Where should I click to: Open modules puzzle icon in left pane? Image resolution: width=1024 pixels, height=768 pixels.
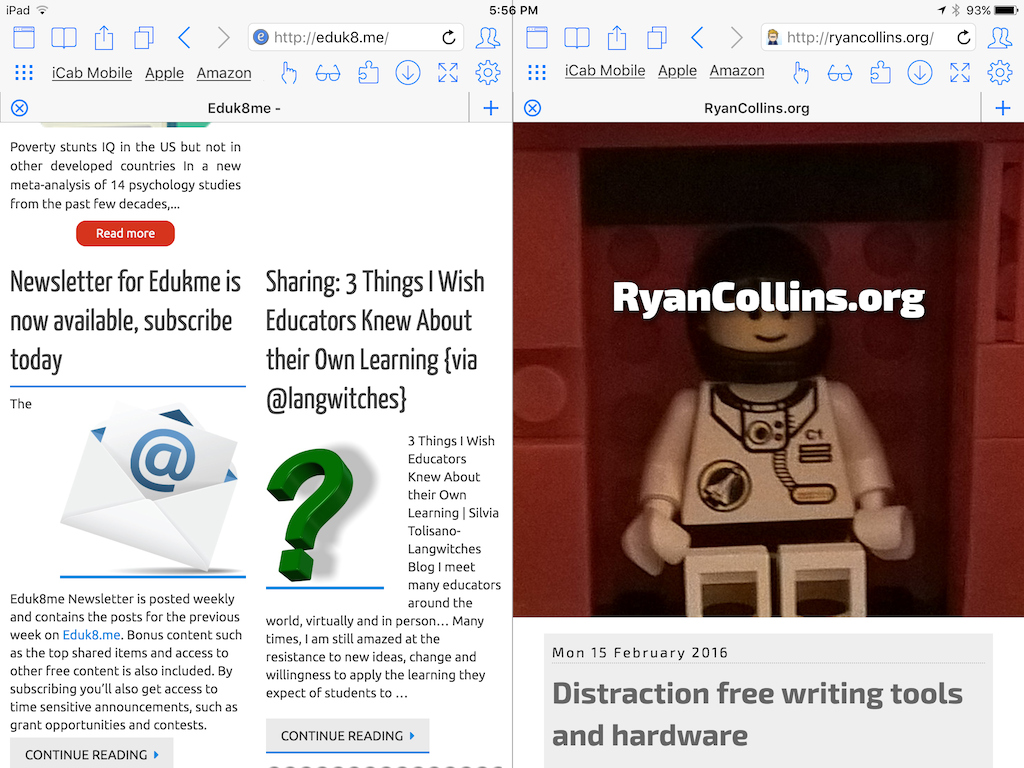(x=368, y=72)
